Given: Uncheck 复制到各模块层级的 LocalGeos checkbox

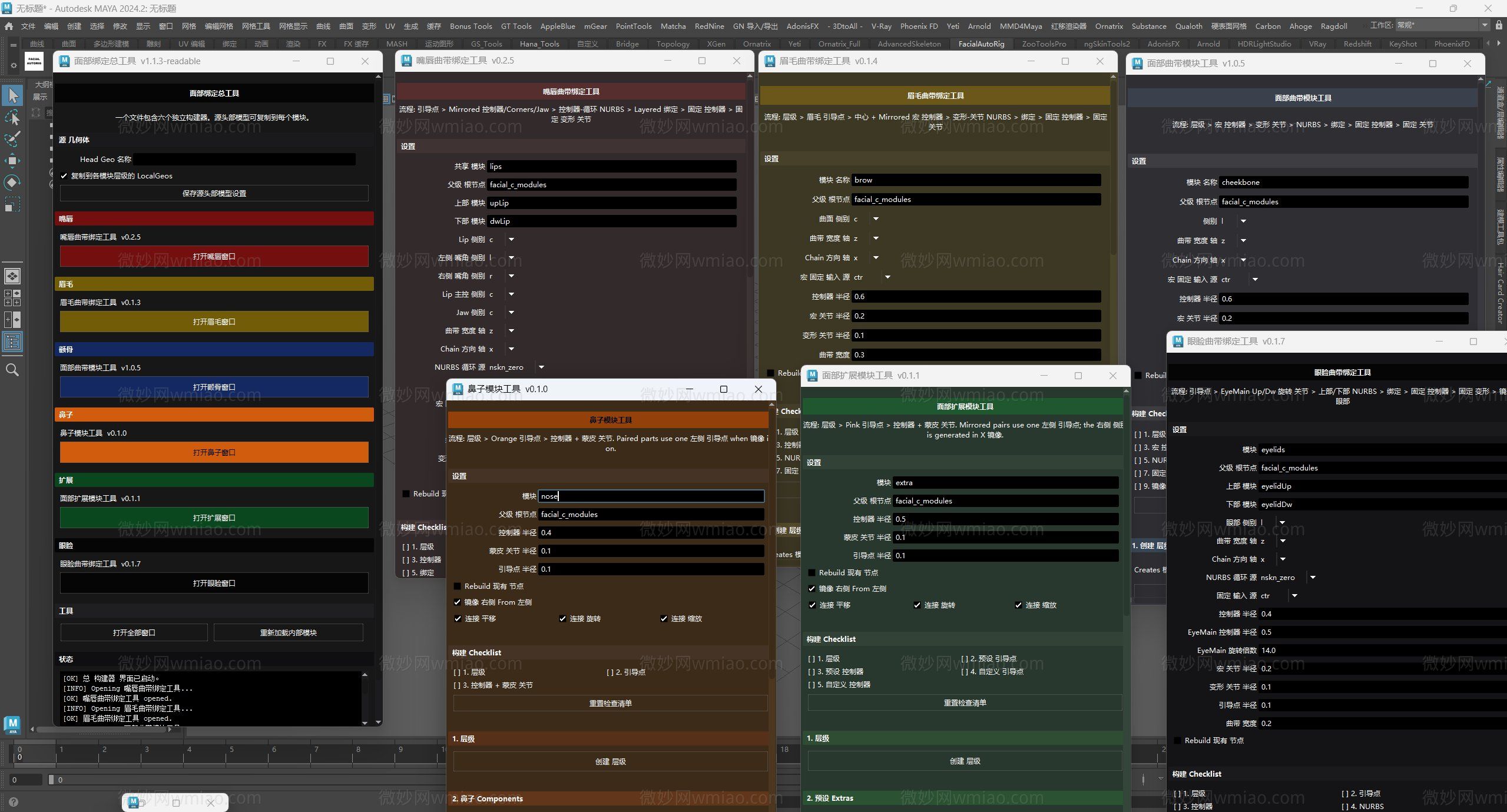Looking at the screenshot, I should pos(64,175).
